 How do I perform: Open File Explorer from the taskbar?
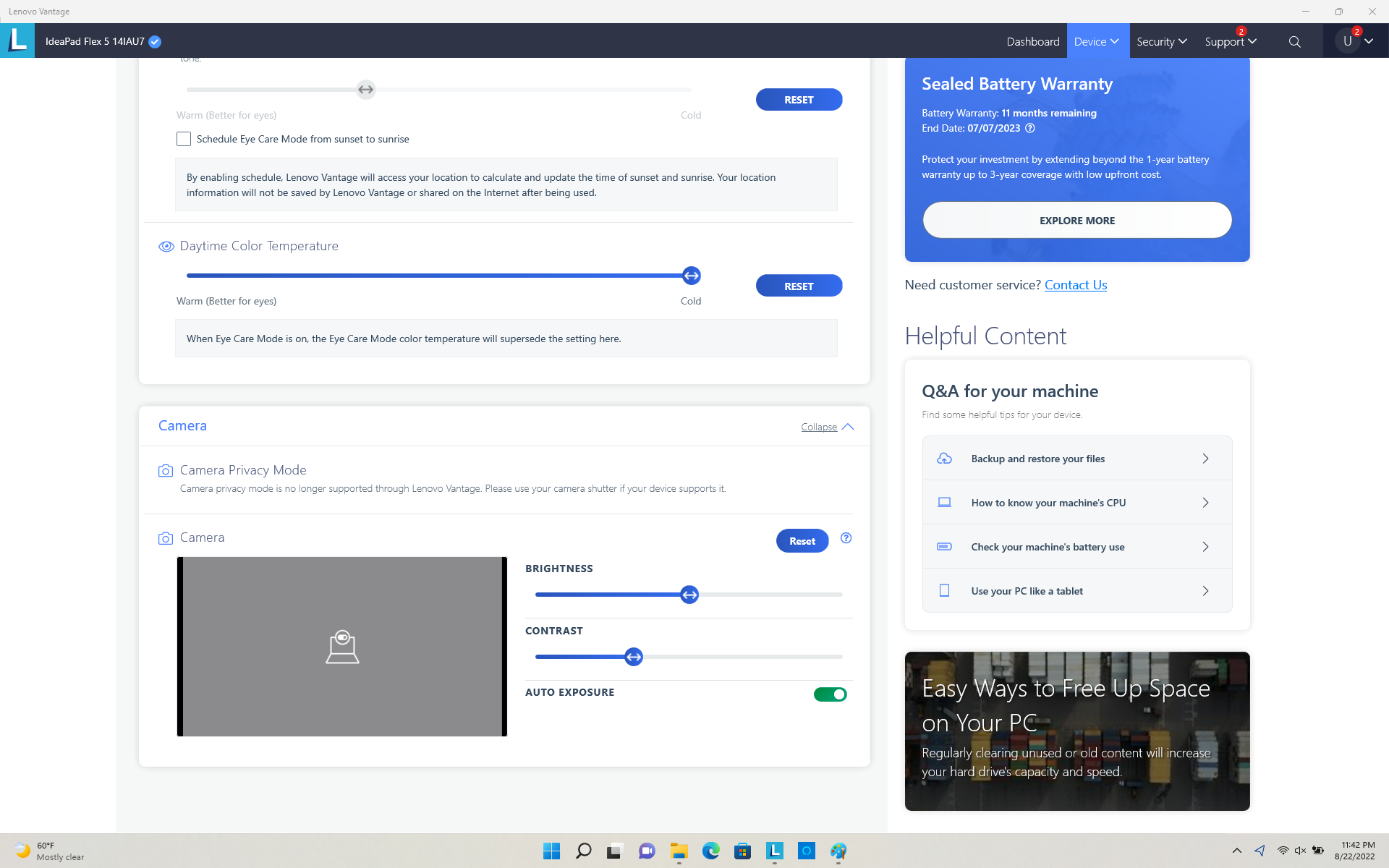tap(679, 851)
